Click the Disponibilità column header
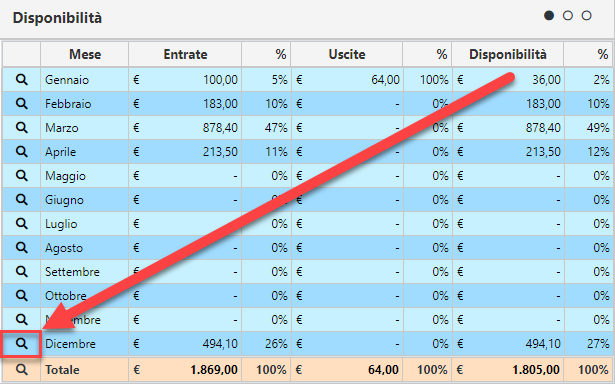Image resolution: width=615 pixels, height=384 pixels. tap(508, 54)
